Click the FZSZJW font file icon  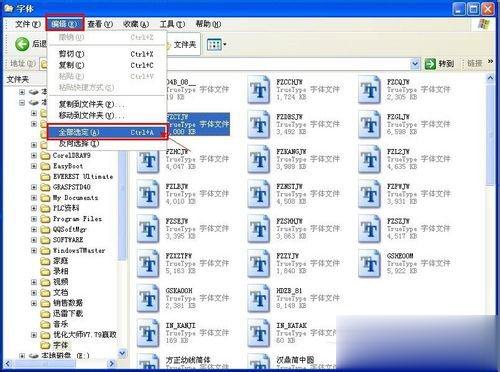[x=369, y=228]
